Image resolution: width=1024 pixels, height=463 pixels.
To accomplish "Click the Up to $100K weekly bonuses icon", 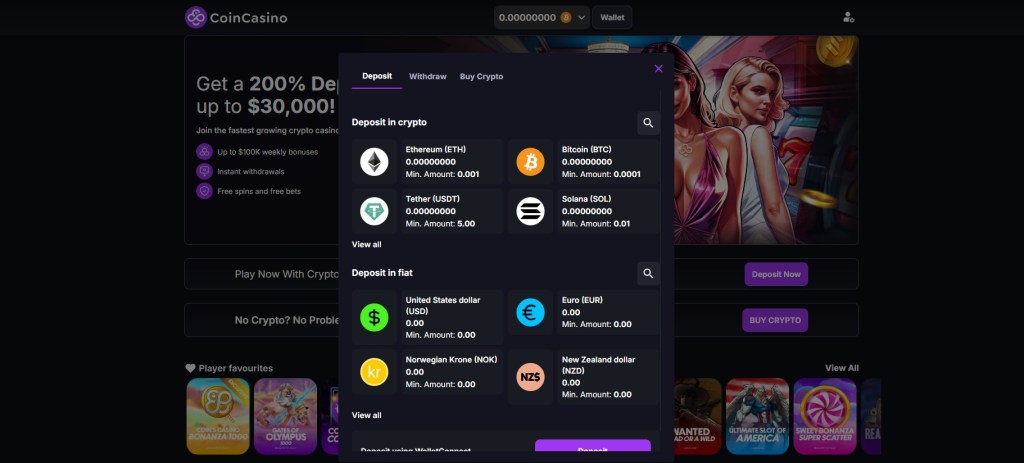I will [204, 152].
